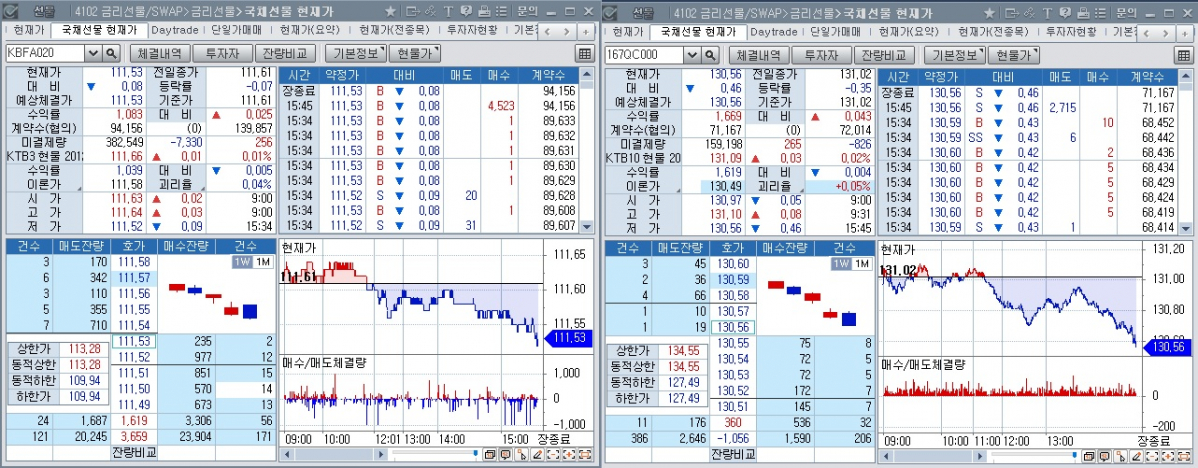
Task: Click the export arrow icon in left title bar
Action: click(x=413, y=11)
